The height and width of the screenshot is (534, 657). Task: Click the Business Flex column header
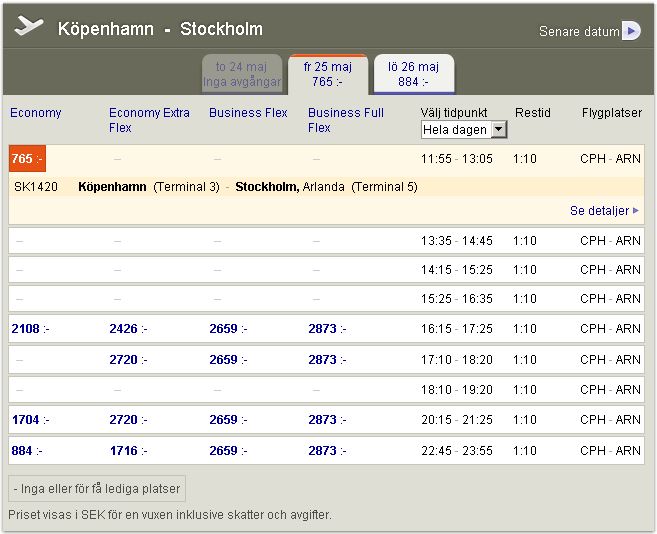[248, 113]
